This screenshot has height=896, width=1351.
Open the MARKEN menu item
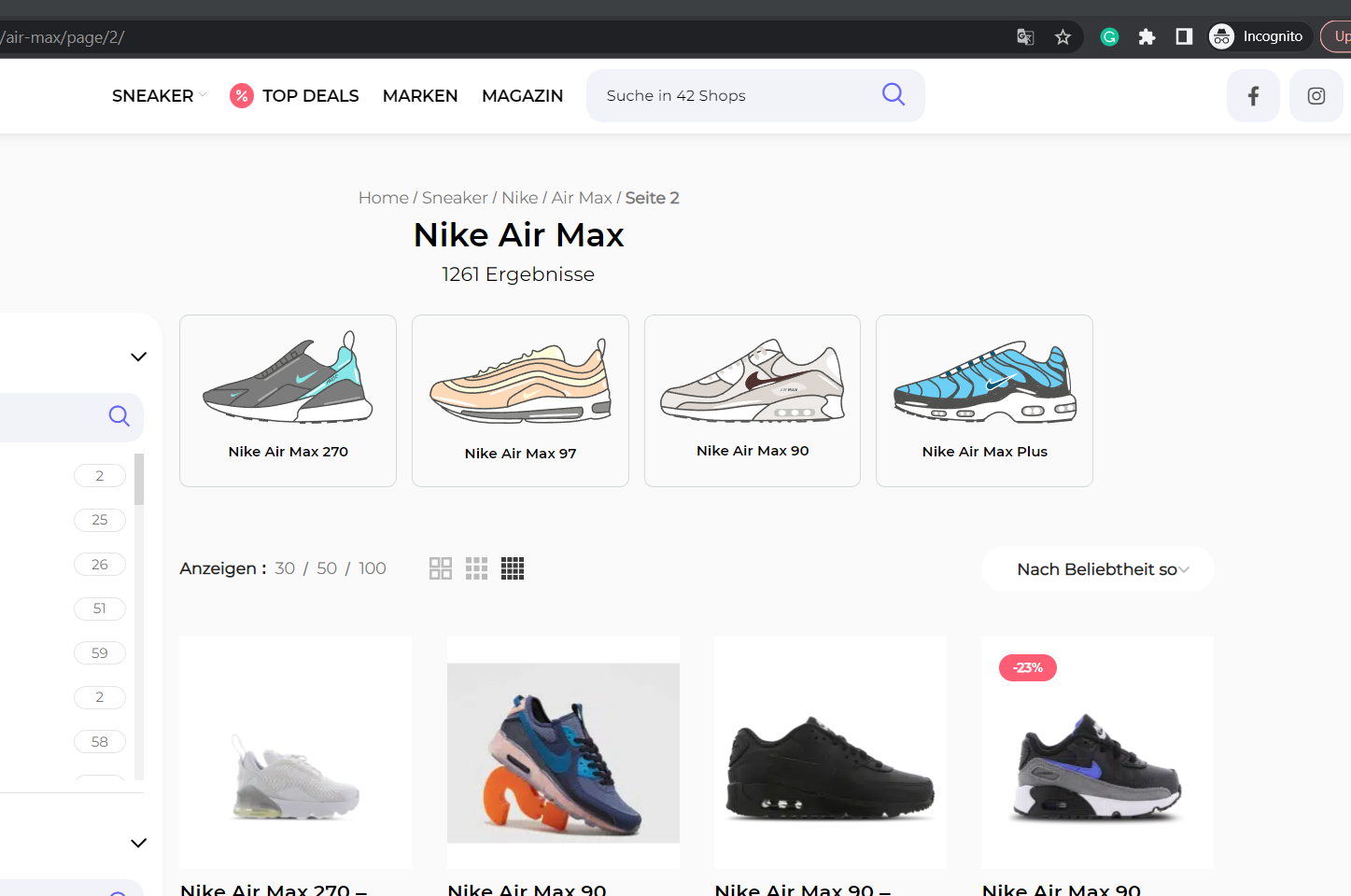pos(420,95)
